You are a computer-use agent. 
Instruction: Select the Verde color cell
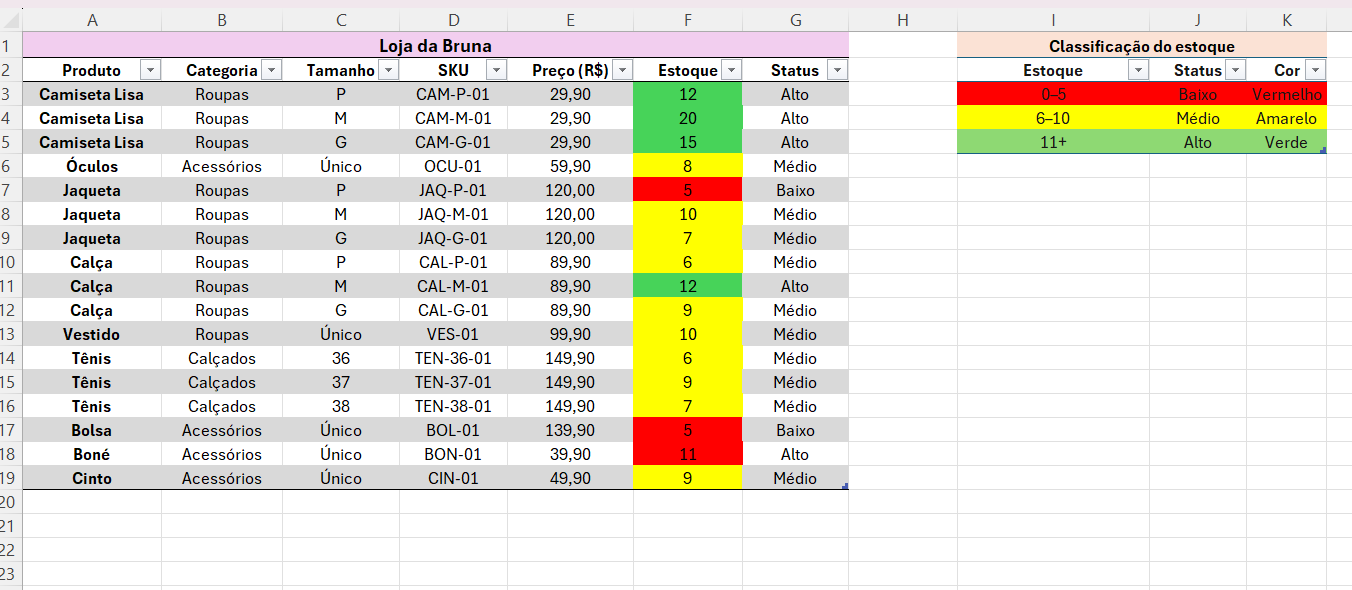pos(1287,142)
